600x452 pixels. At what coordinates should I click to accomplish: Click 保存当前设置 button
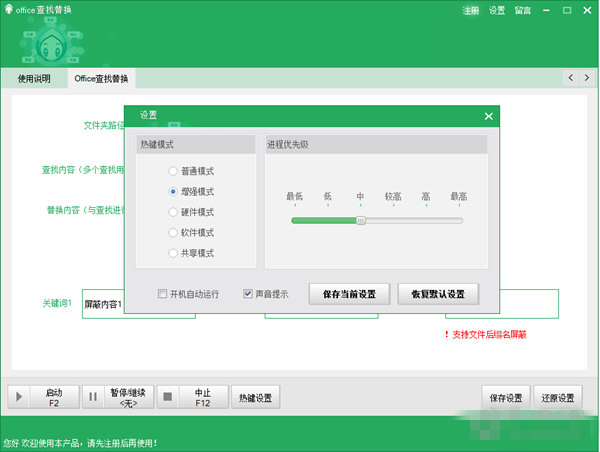pyautogui.click(x=348, y=294)
